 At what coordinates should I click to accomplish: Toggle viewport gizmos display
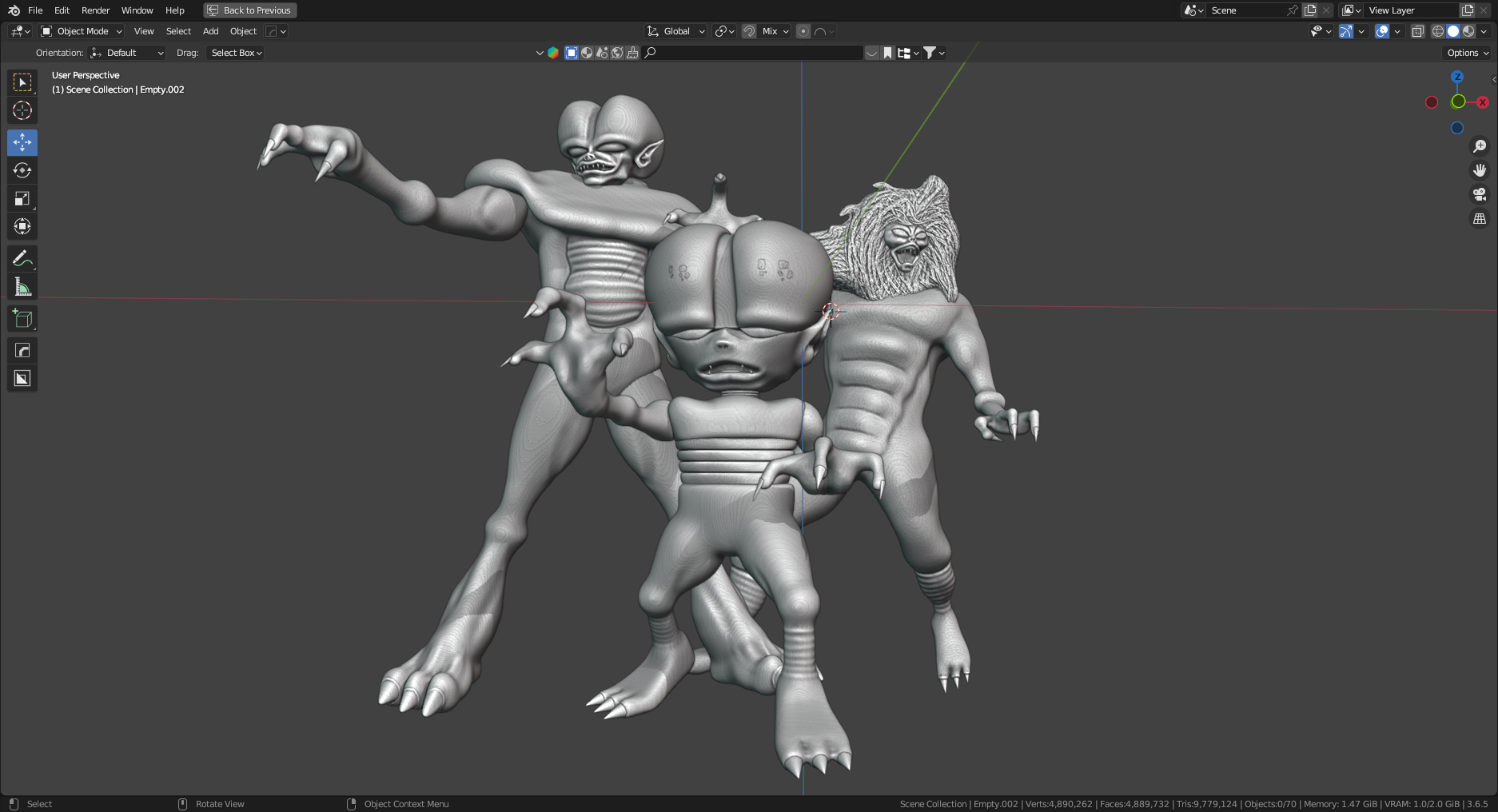tap(1346, 31)
